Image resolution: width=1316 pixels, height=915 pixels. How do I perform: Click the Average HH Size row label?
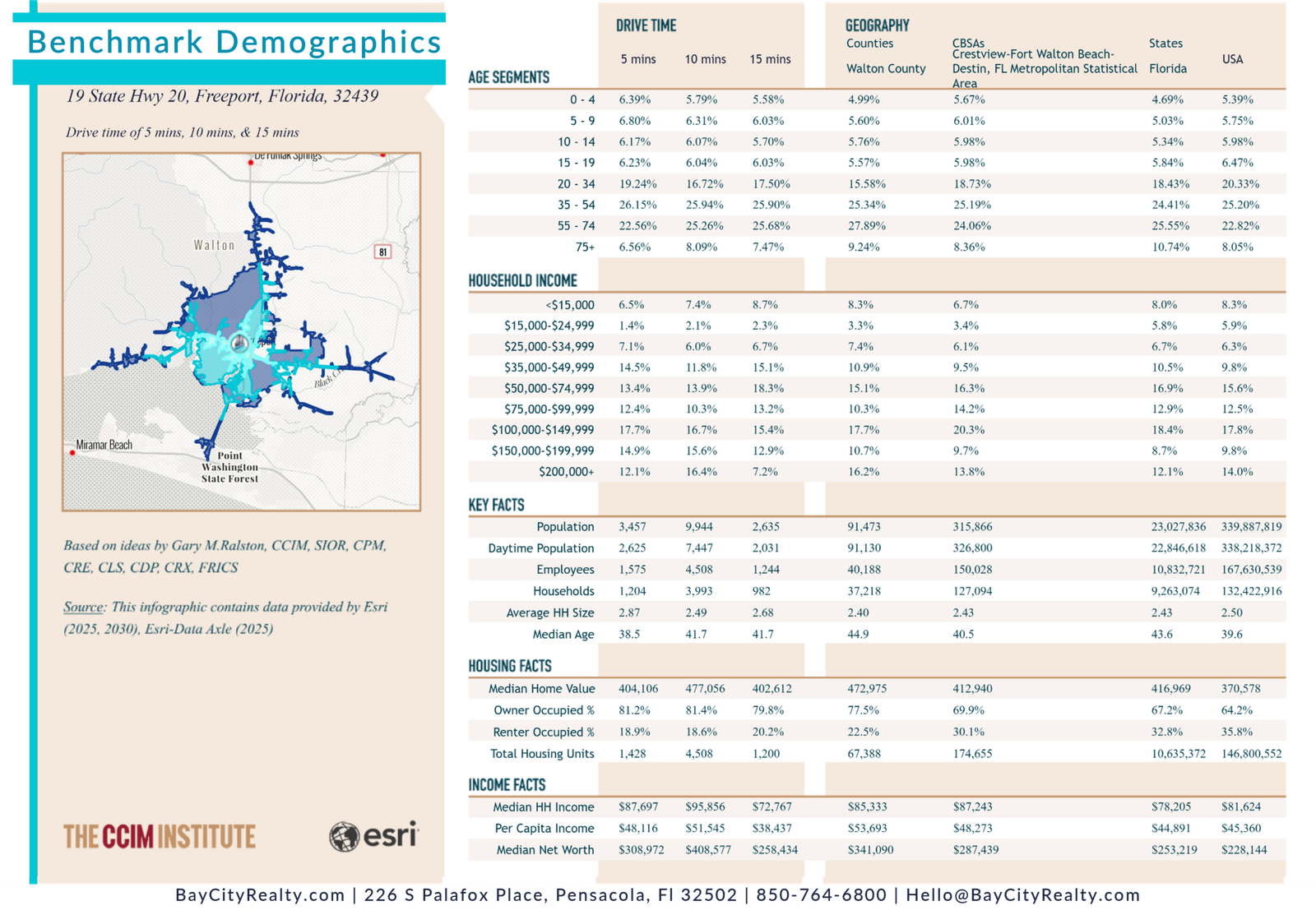(x=550, y=613)
